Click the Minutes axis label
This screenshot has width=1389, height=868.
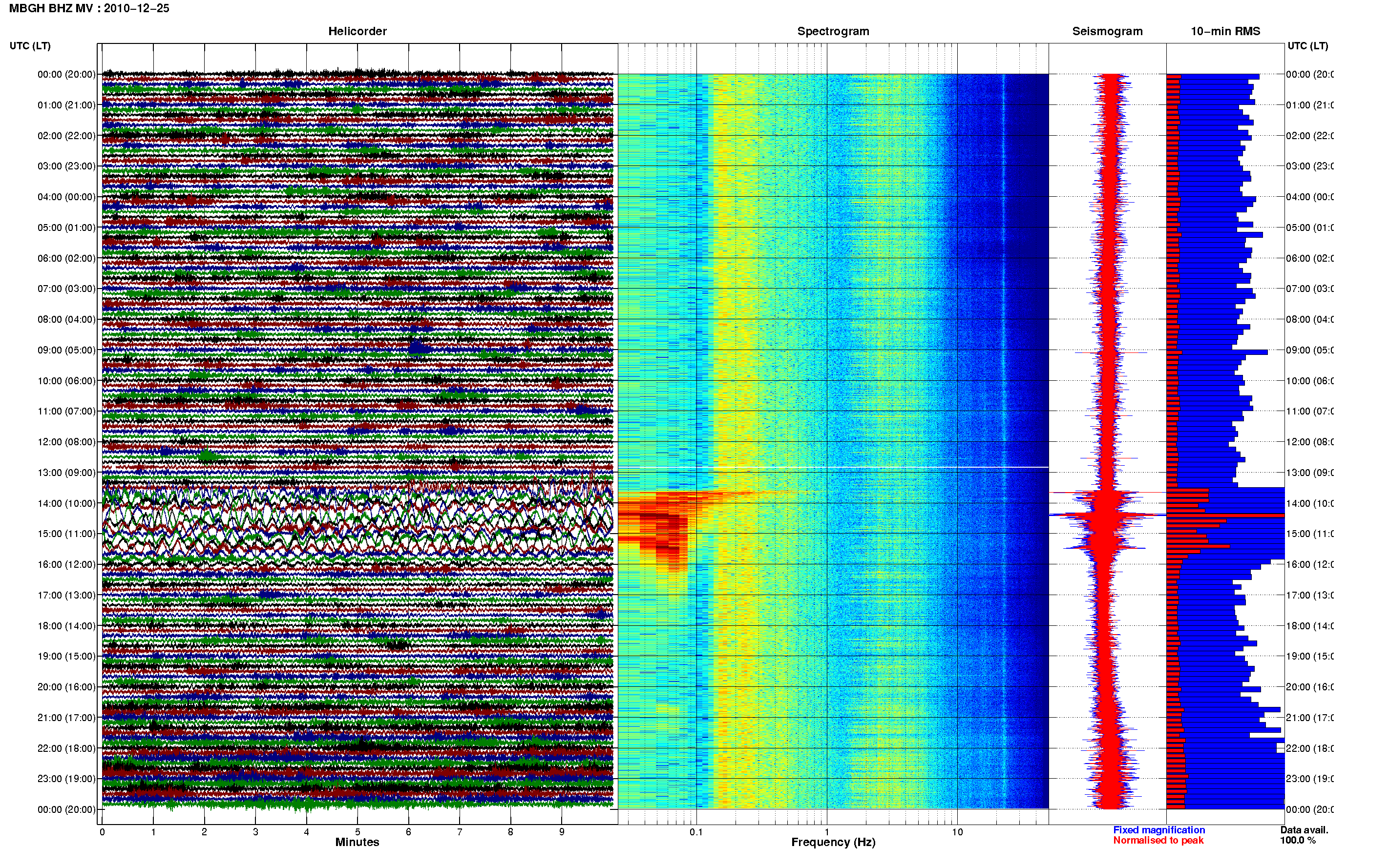pyautogui.click(x=357, y=842)
